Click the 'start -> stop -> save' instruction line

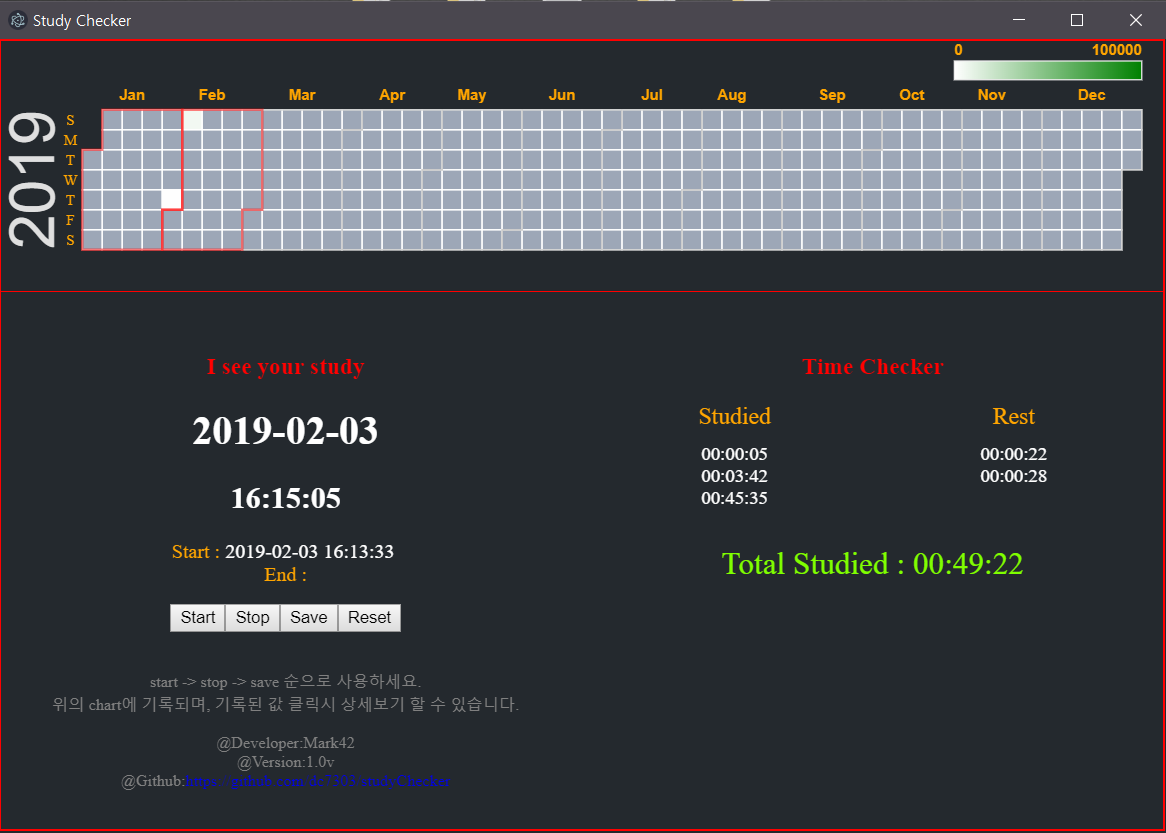click(x=286, y=681)
